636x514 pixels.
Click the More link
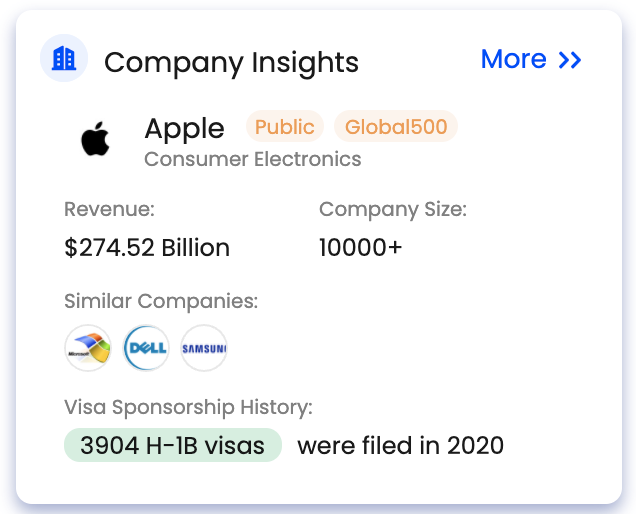[x=514, y=60]
